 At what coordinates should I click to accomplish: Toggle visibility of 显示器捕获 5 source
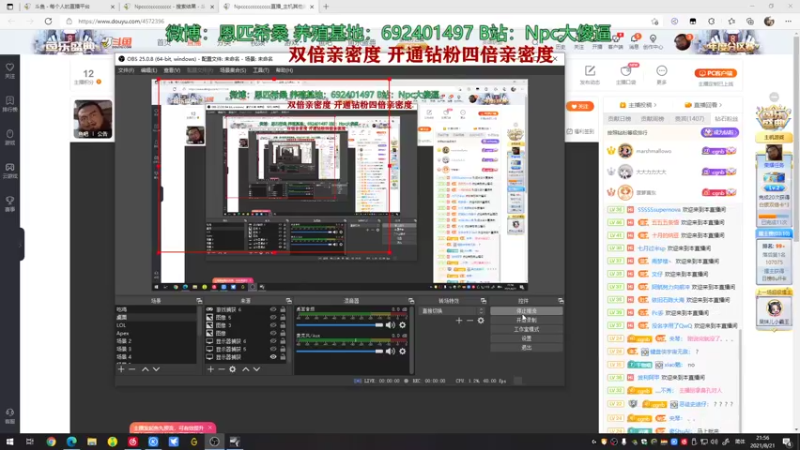pos(273,349)
